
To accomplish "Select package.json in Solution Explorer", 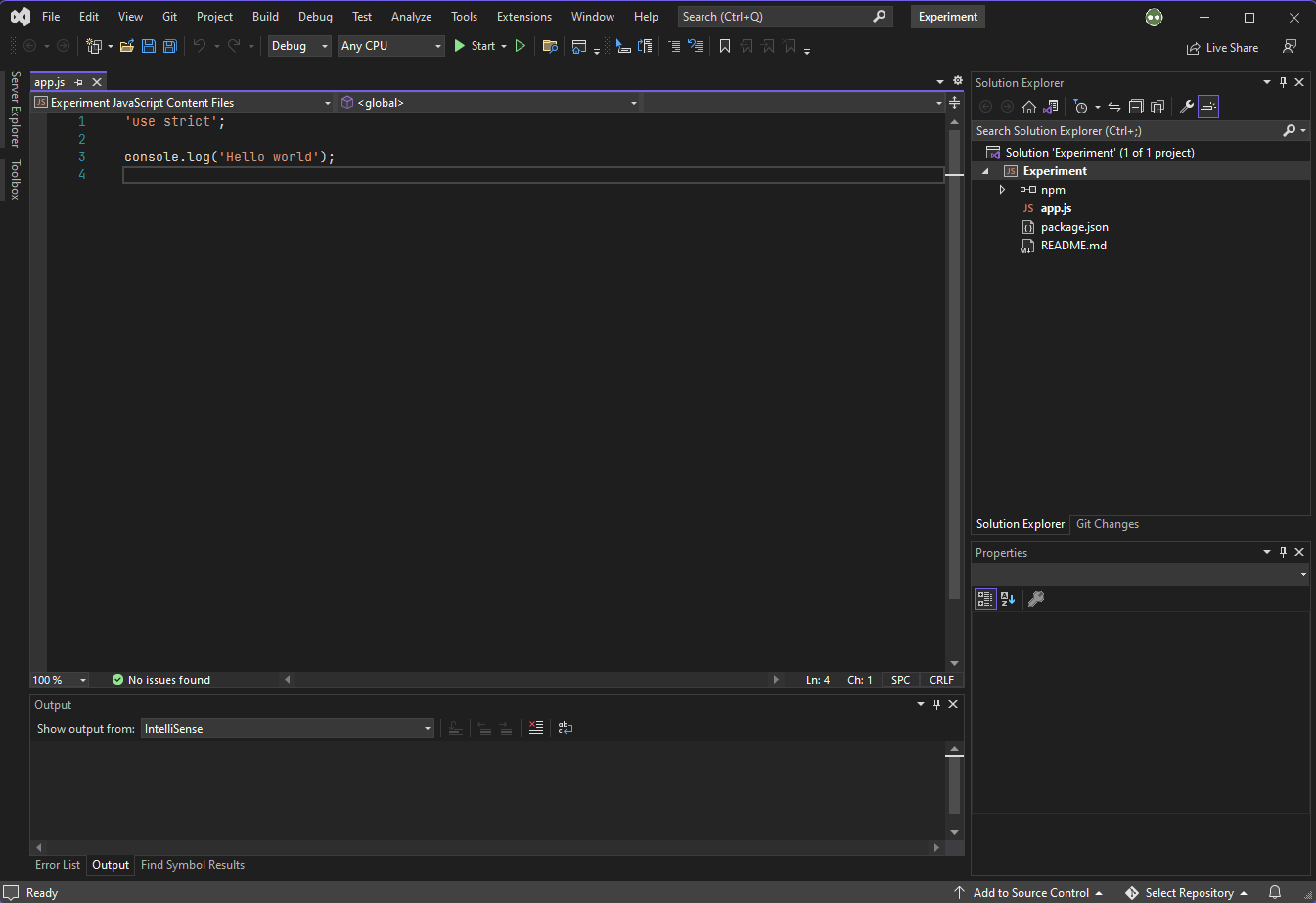I will click(1074, 227).
